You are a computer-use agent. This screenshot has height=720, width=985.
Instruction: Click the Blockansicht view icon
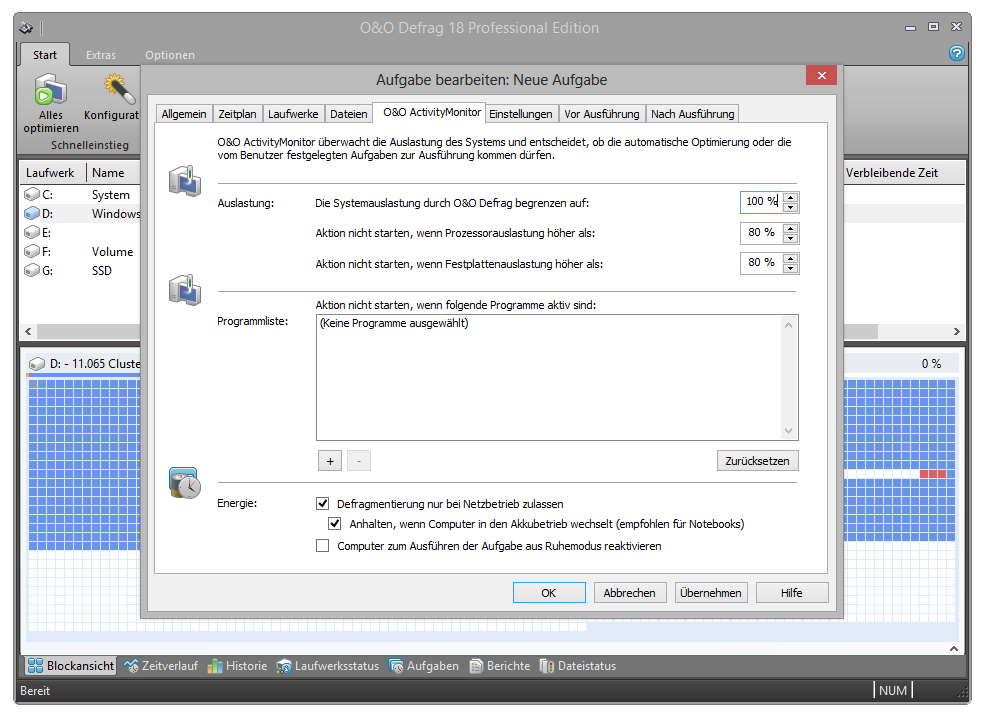pos(36,666)
